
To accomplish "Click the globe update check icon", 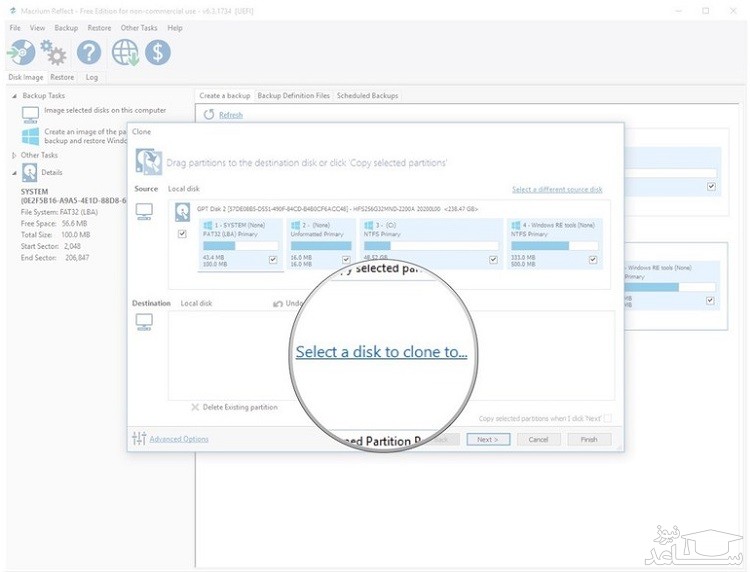I will click(x=125, y=53).
